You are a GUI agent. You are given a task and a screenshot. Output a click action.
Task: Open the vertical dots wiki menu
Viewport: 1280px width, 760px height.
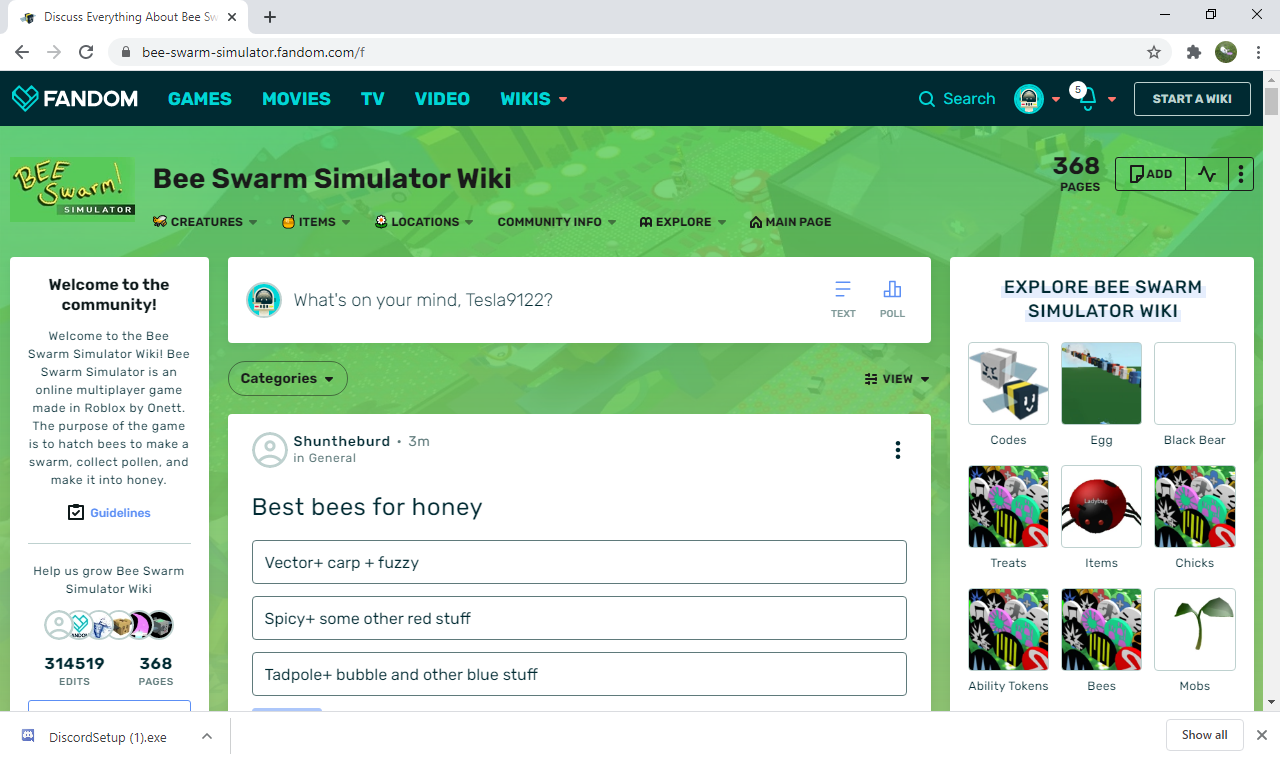click(1241, 174)
